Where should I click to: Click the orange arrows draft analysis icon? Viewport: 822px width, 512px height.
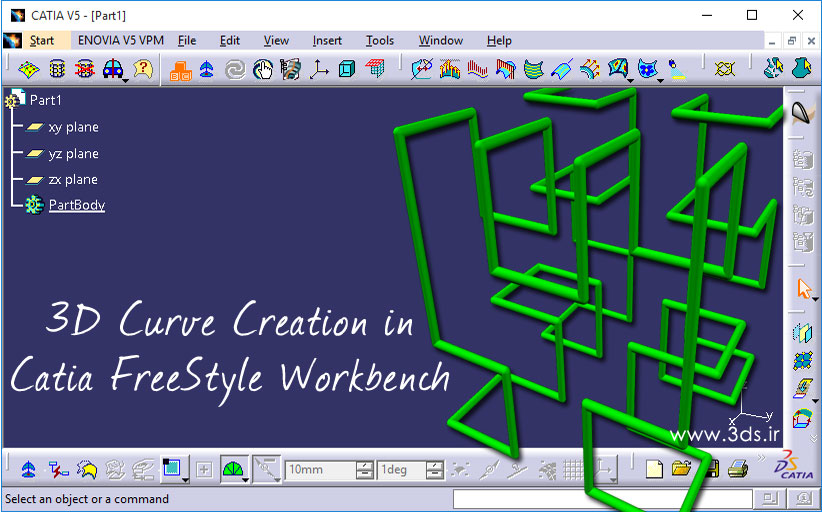[x=590, y=69]
